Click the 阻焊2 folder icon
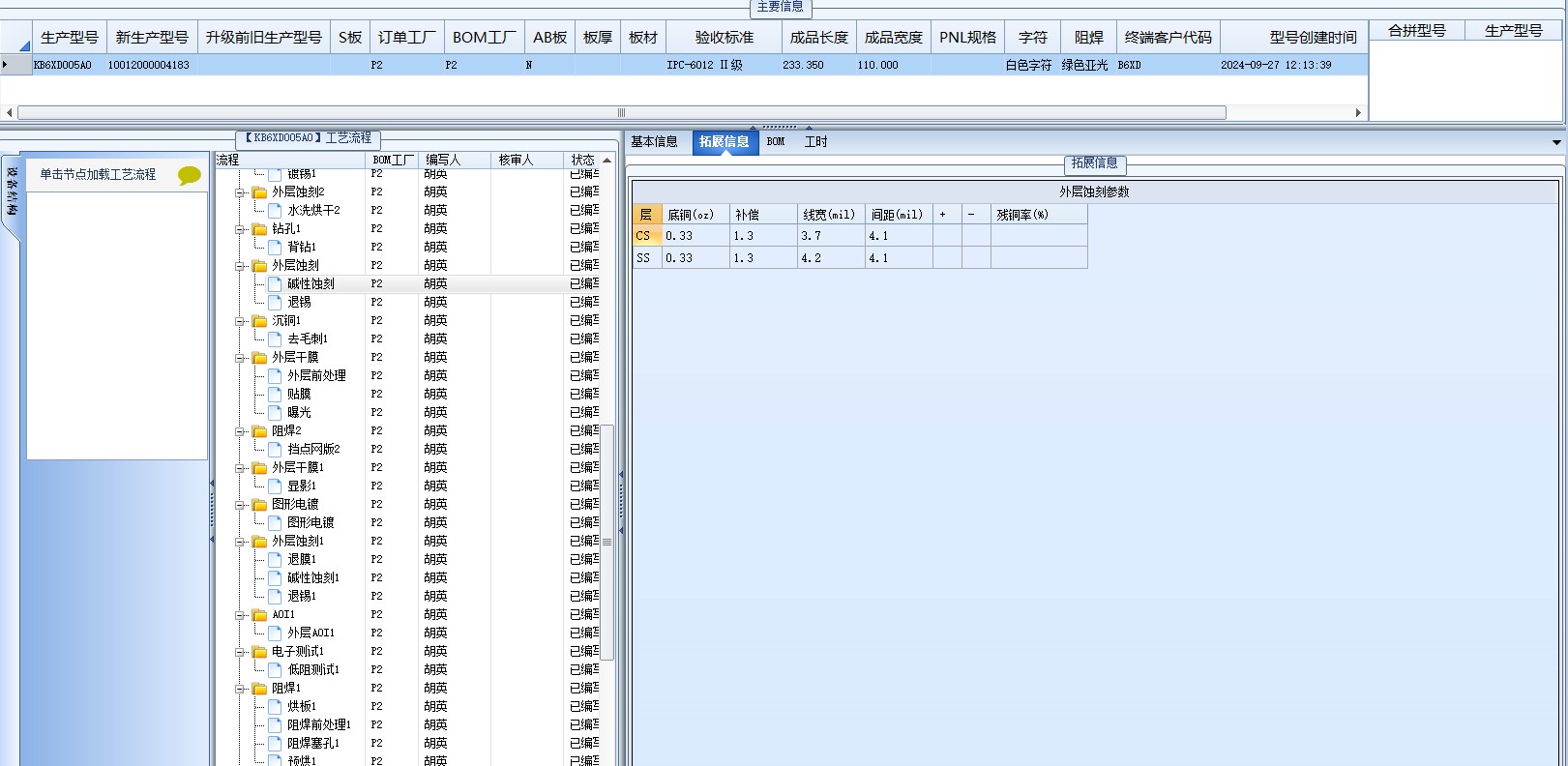The image size is (1568, 766). click(259, 431)
